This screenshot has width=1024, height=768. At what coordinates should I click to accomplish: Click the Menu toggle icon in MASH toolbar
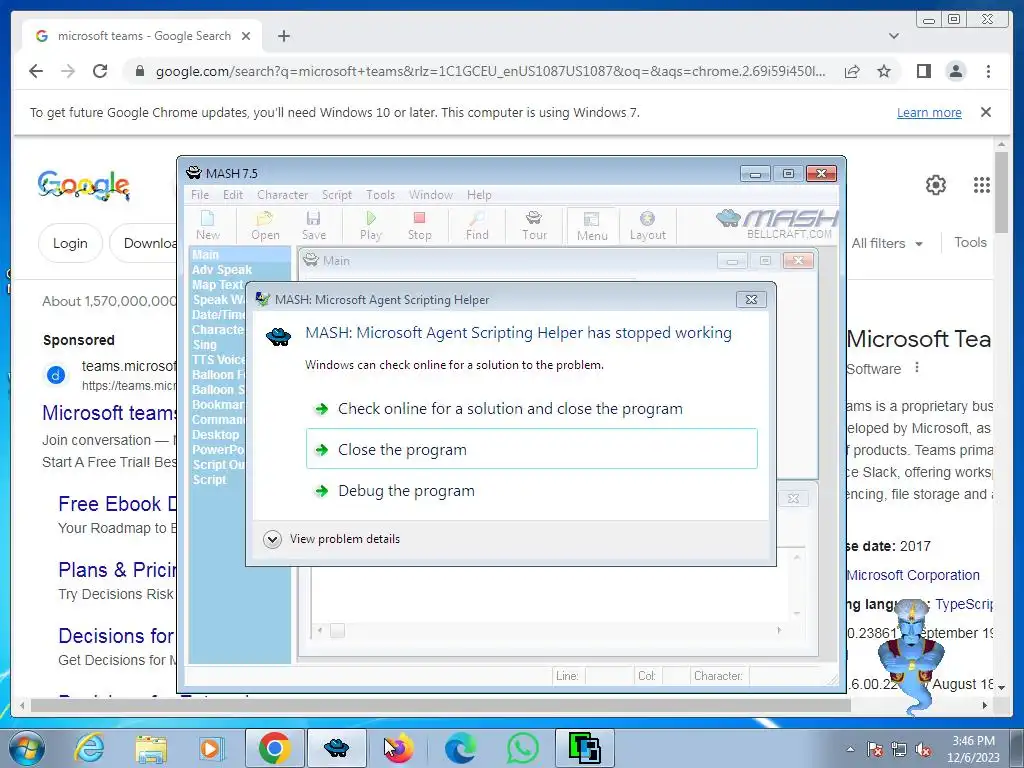tap(592, 226)
